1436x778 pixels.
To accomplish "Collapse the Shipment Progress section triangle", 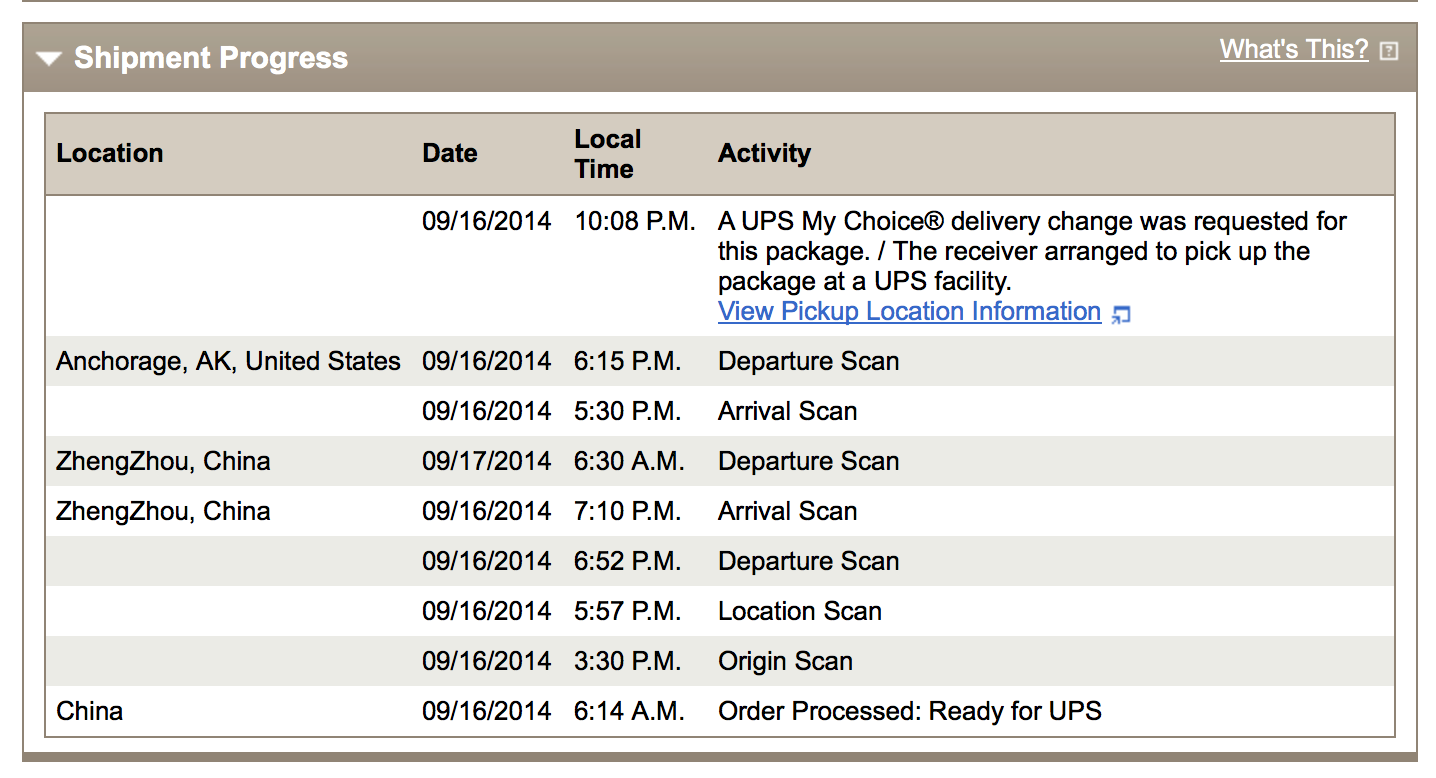I will click(x=49, y=59).
